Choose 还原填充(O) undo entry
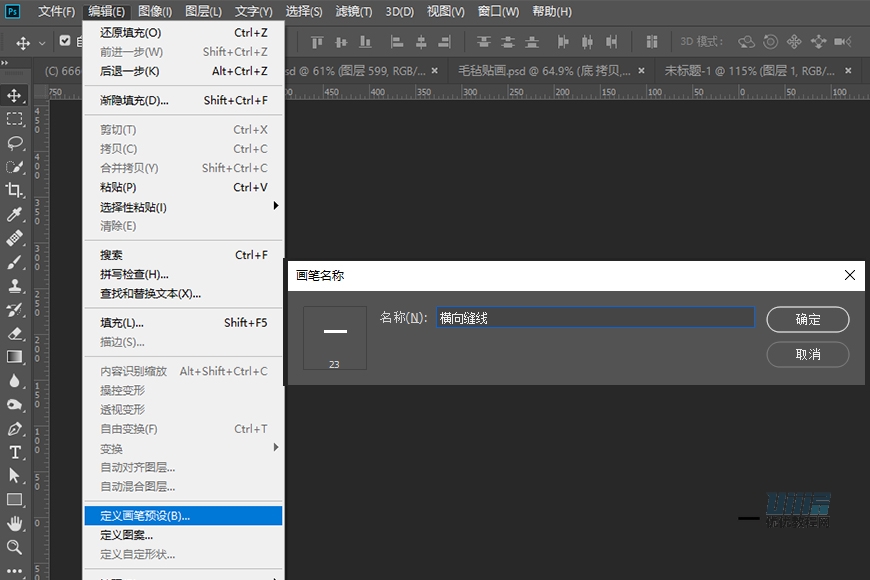 pyautogui.click(x=183, y=33)
